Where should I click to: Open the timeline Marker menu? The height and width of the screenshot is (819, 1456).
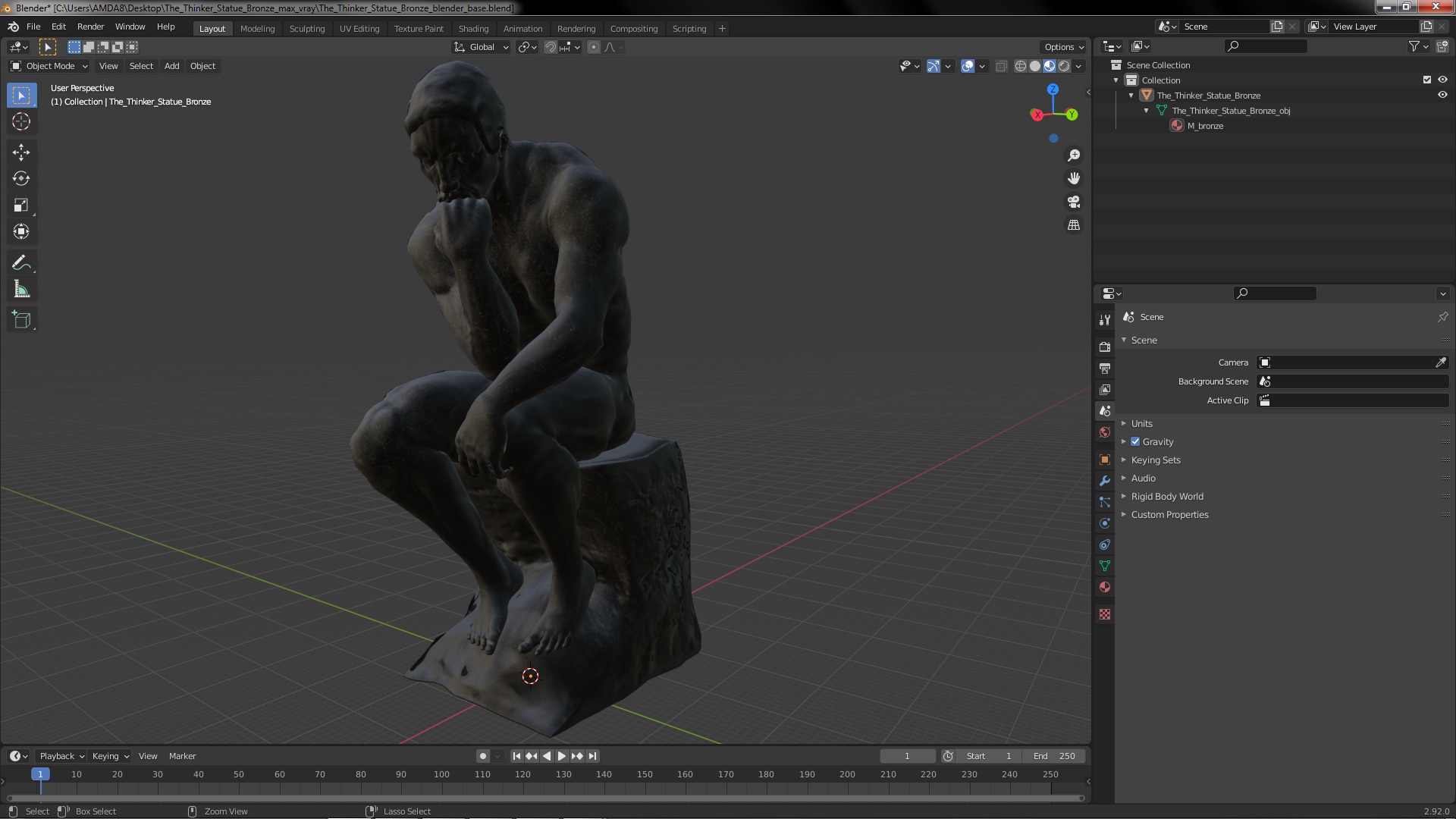coord(182,756)
